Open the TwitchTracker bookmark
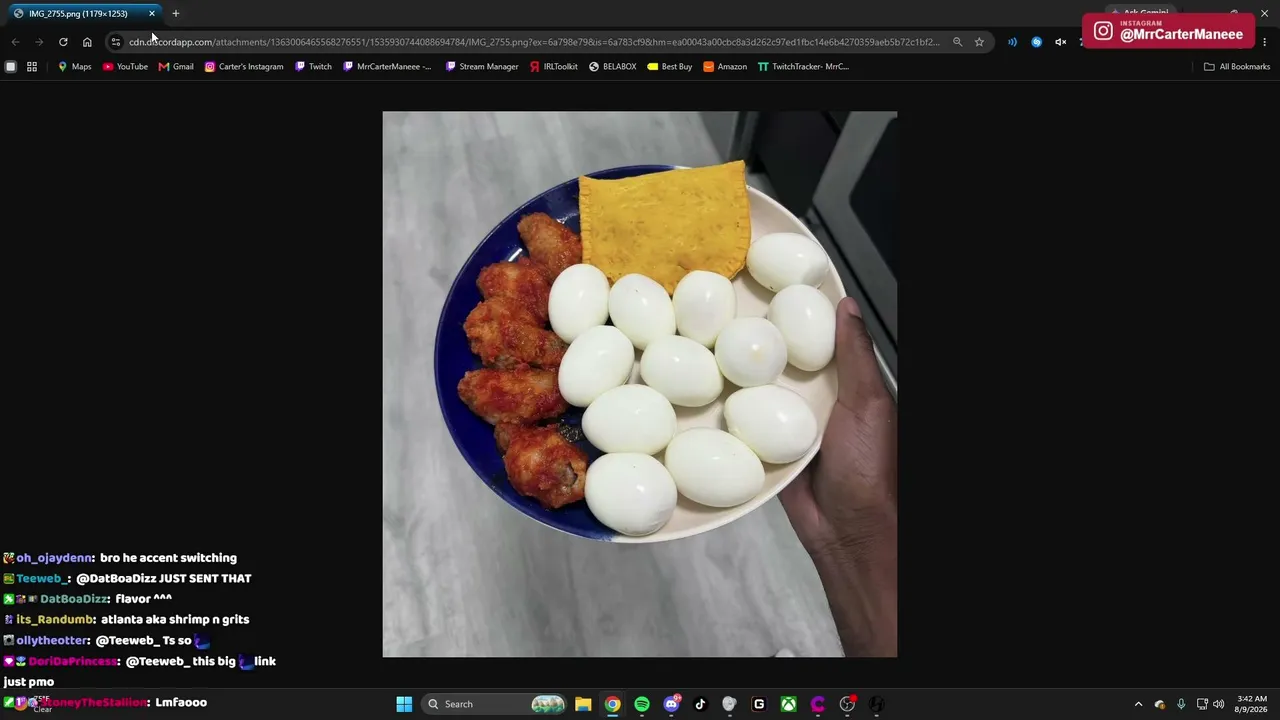Viewport: 1280px width, 720px height. coord(803,67)
